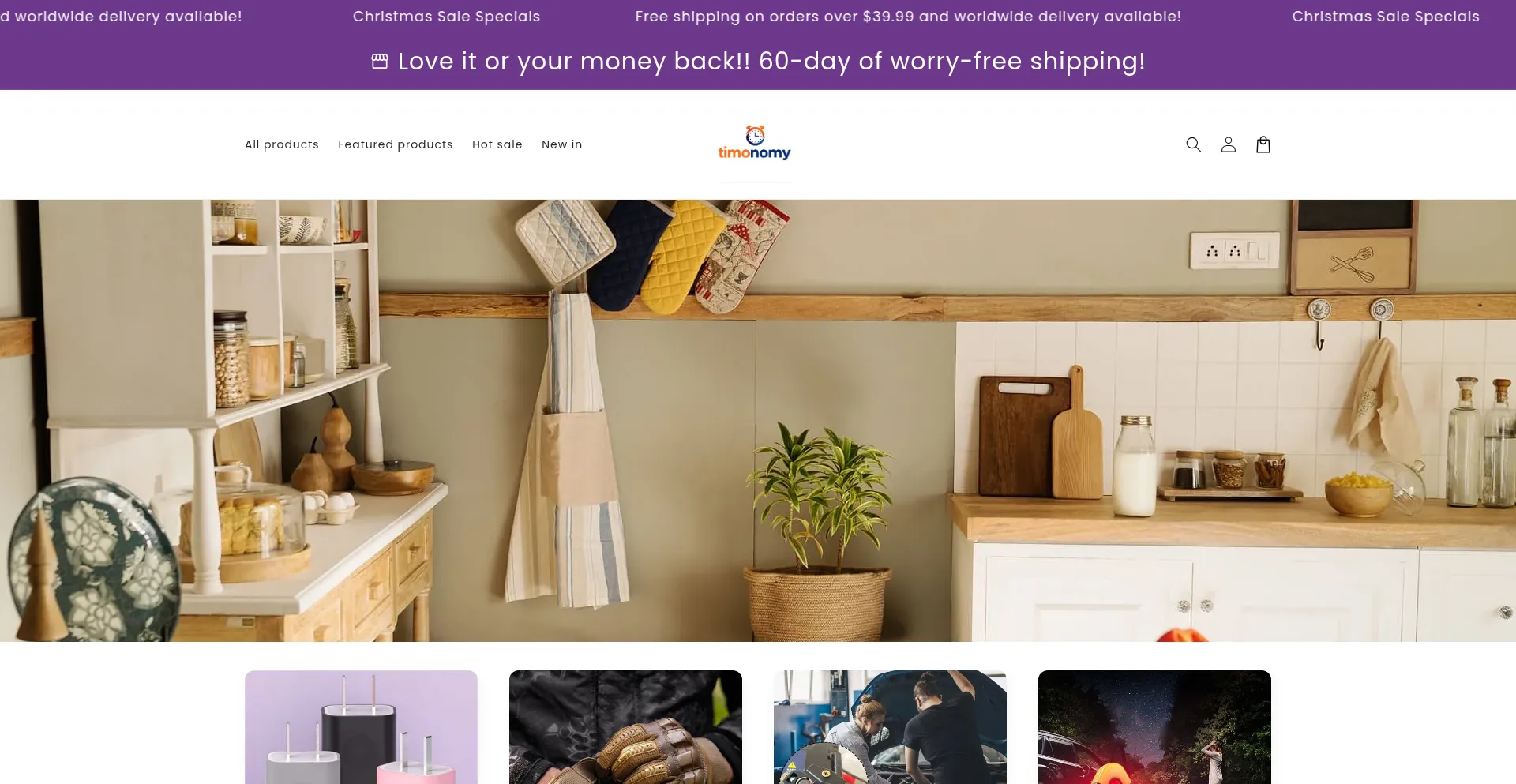The image size is (1516, 784).
Task: Click the oven mitts in hero image
Action: point(653,254)
